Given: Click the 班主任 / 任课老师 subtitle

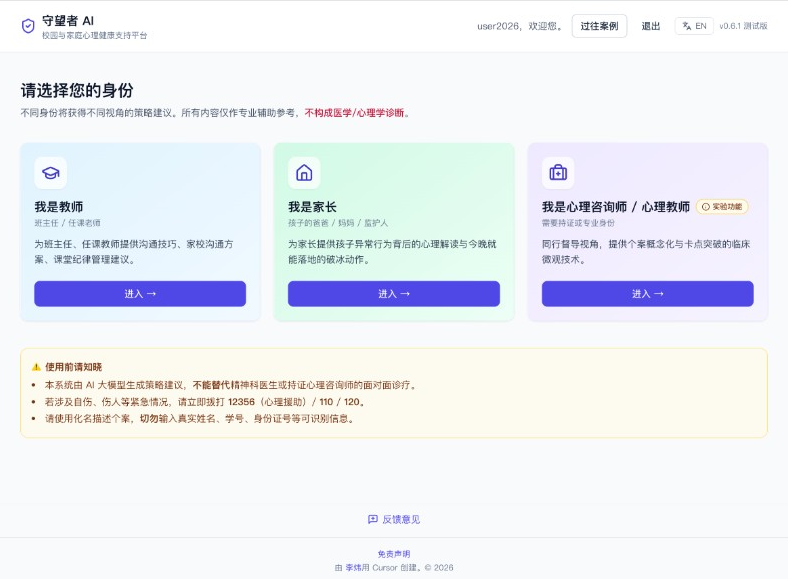Looking at the screenshot, I should (67, 223).
